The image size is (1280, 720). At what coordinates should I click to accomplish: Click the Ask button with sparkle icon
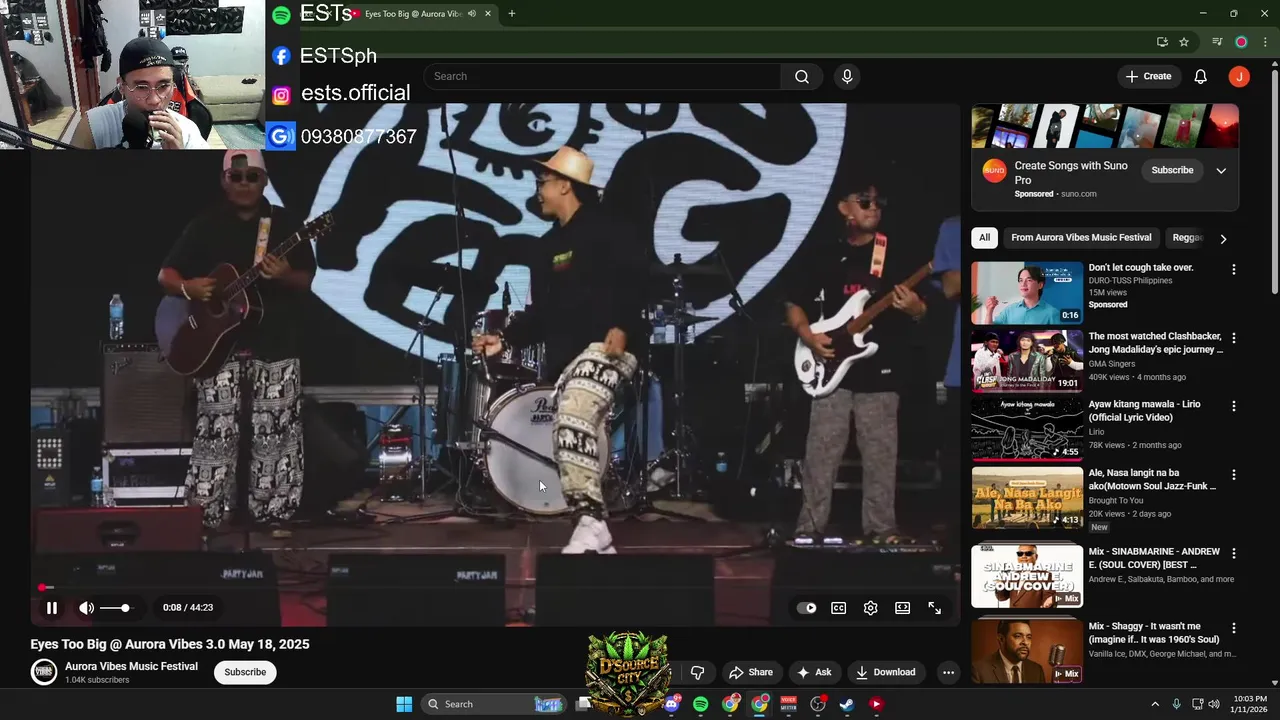click(814, 672)
